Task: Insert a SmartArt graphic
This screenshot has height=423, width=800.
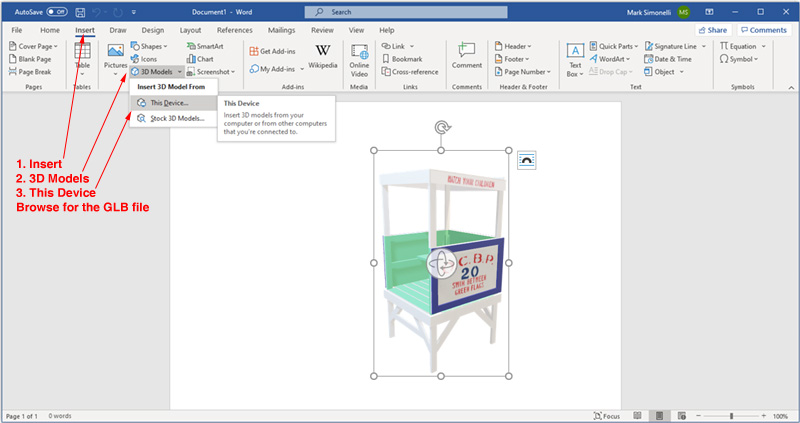Action: (205, 46)
